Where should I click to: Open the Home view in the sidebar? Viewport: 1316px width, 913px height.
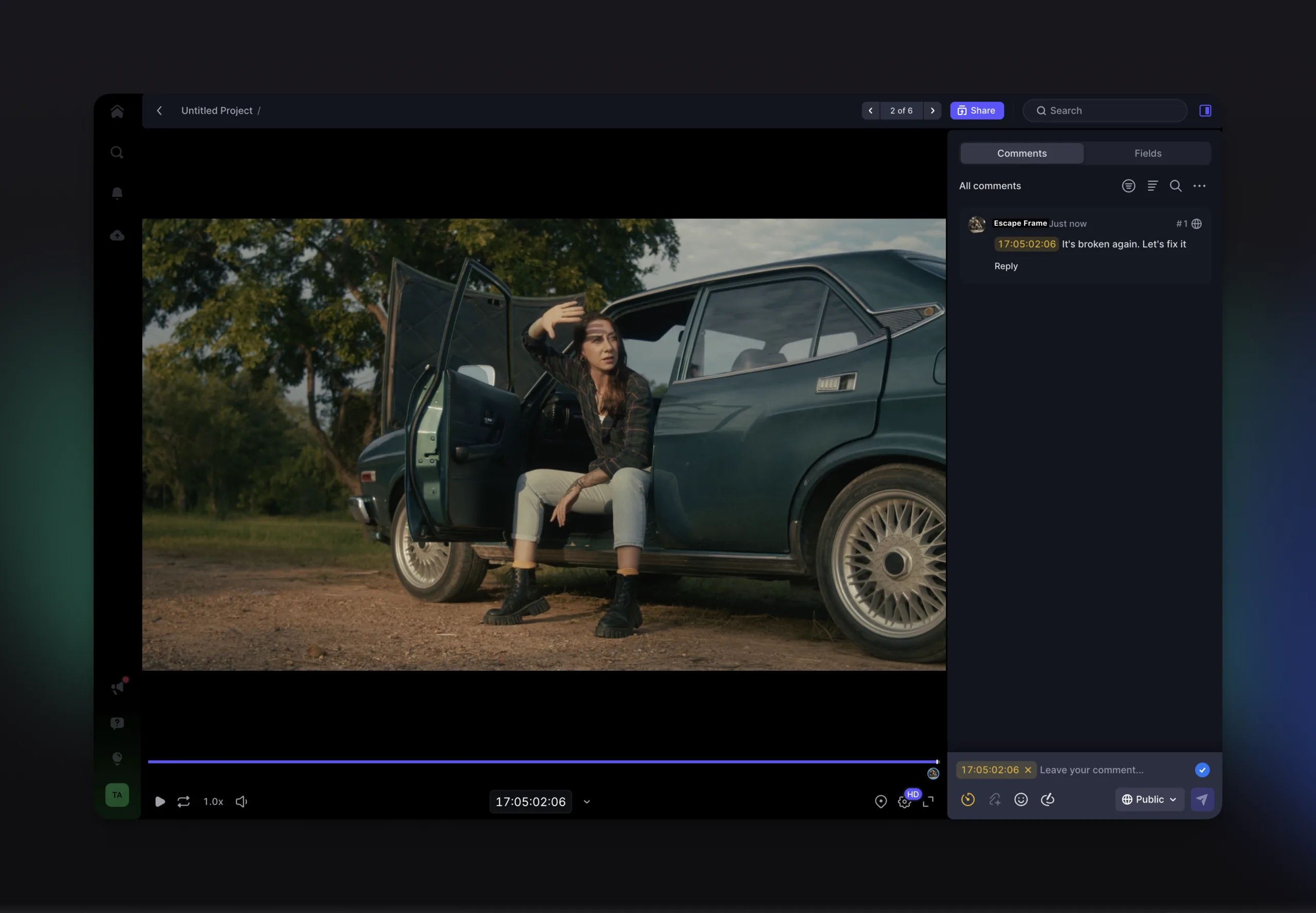[117, 111]
